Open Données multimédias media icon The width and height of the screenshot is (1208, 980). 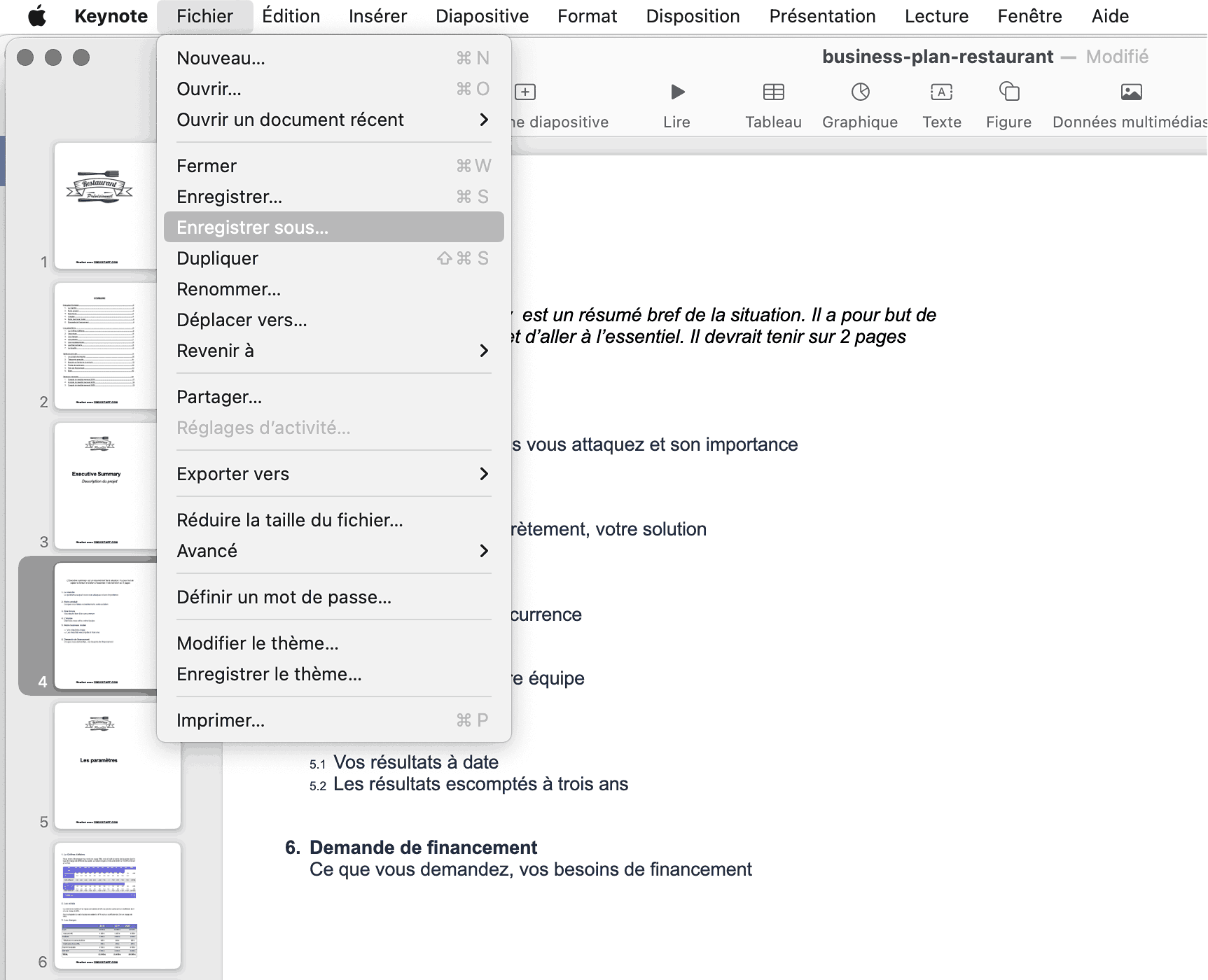[x=1131, y=92]
